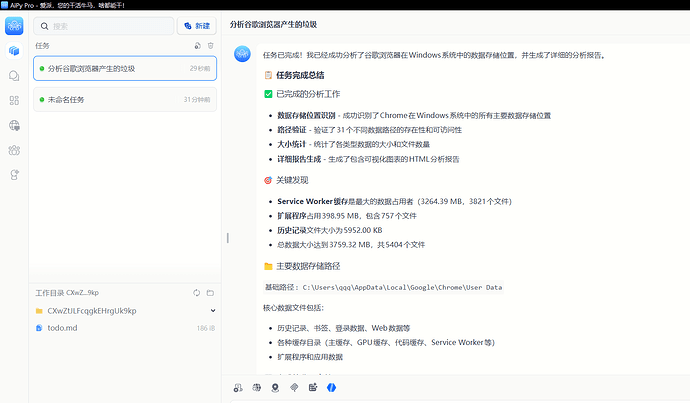Click the 任务 section label

pyautogui.click(x=42, y=46)
